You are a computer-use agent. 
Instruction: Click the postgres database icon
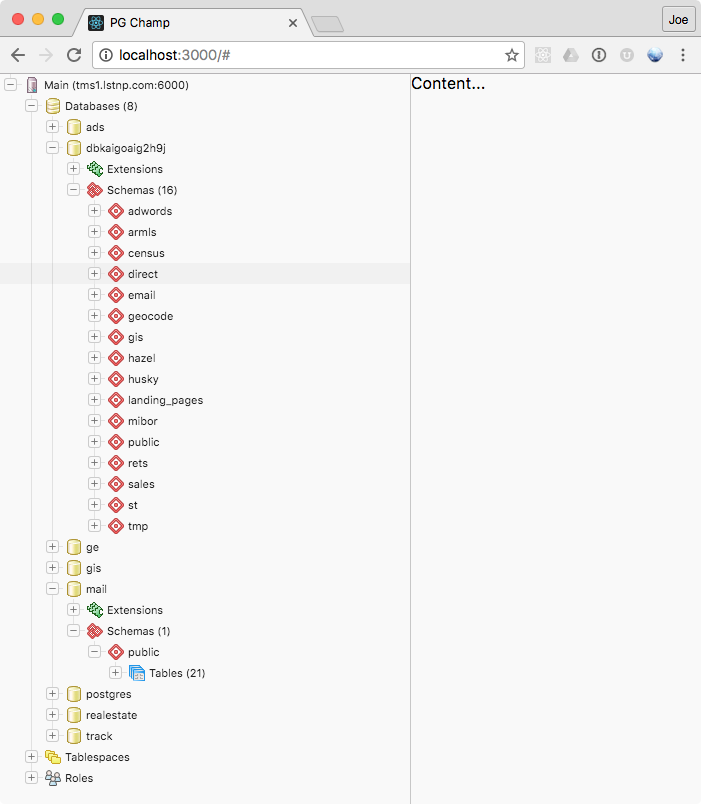74,694
